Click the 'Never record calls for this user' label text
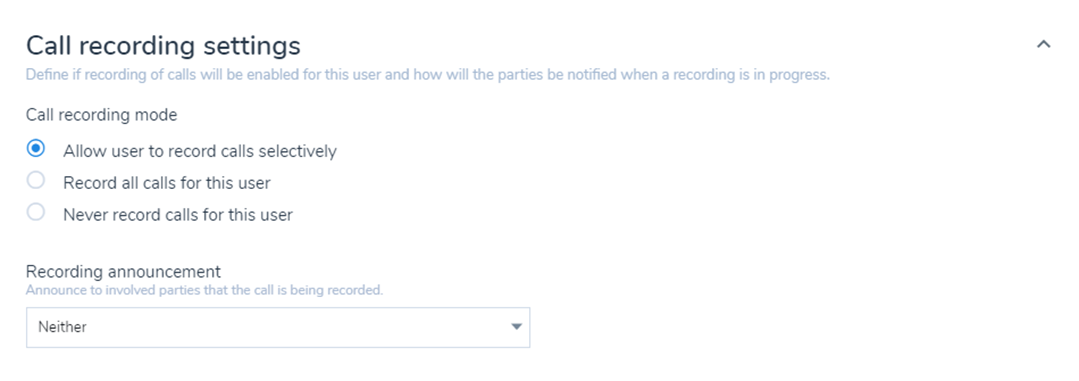This screenshot has width=1079, height=381. pos(178,215)
